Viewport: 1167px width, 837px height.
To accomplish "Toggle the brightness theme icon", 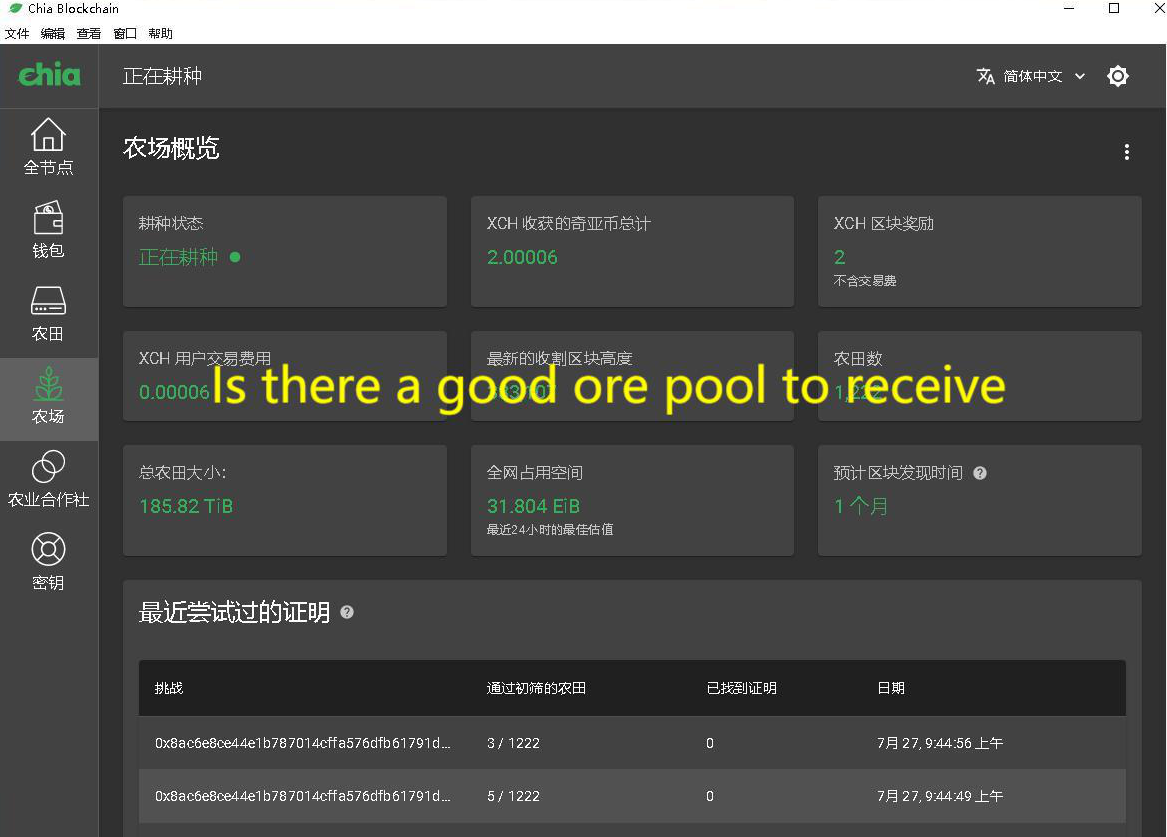I will [x=1118, y=76].
